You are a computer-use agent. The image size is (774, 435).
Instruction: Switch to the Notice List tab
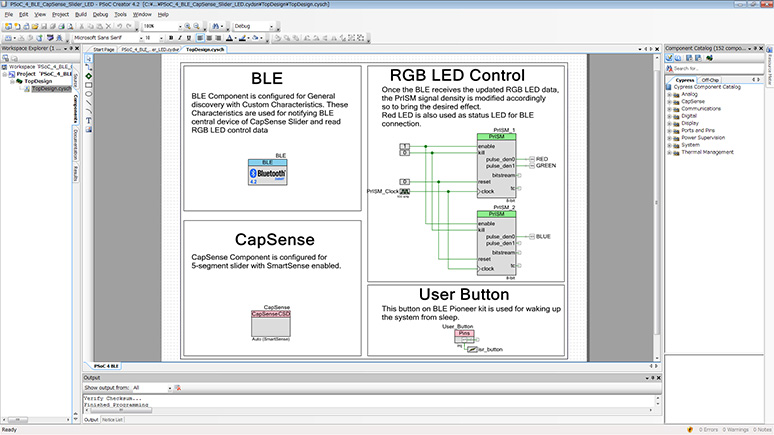coord(112,419)
